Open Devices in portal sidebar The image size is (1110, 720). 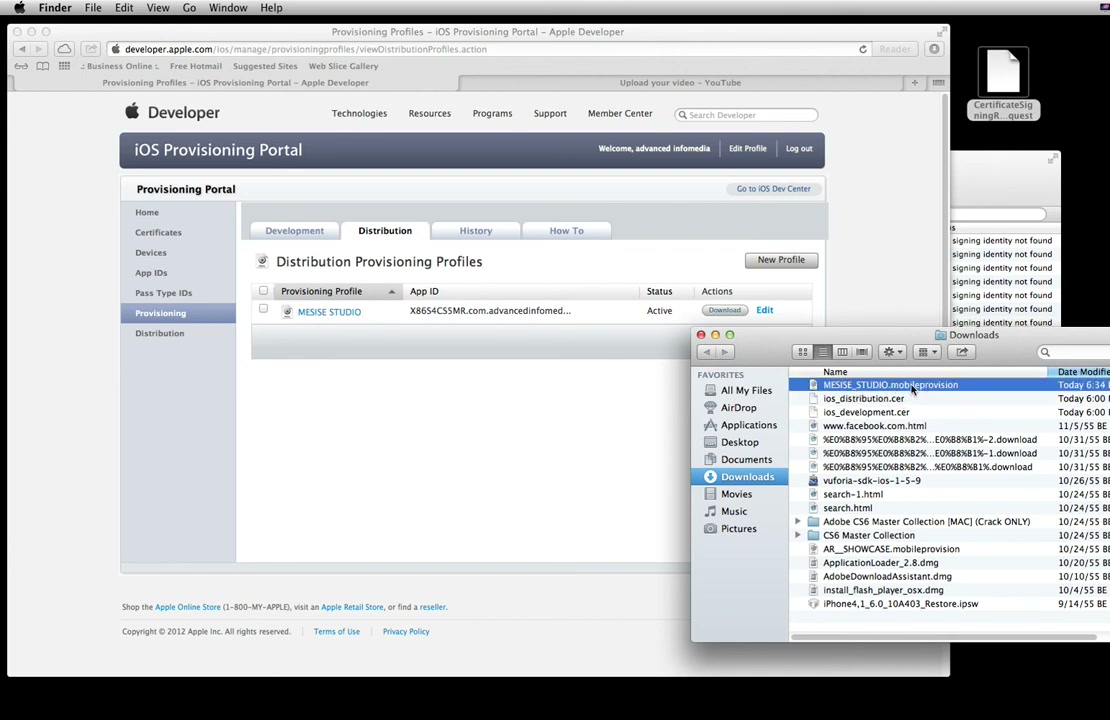151,253
